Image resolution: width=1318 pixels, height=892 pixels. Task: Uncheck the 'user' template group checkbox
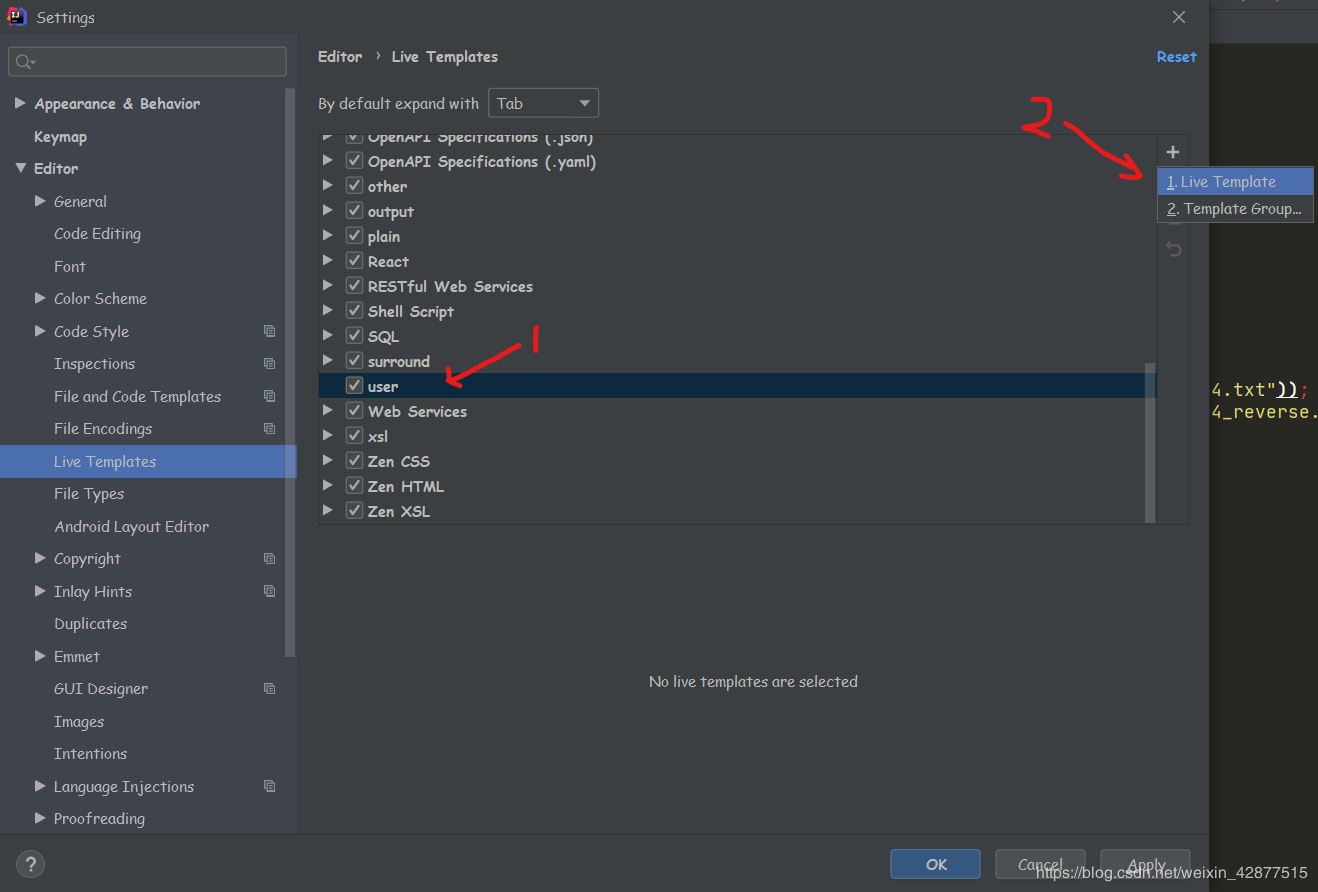354,385
